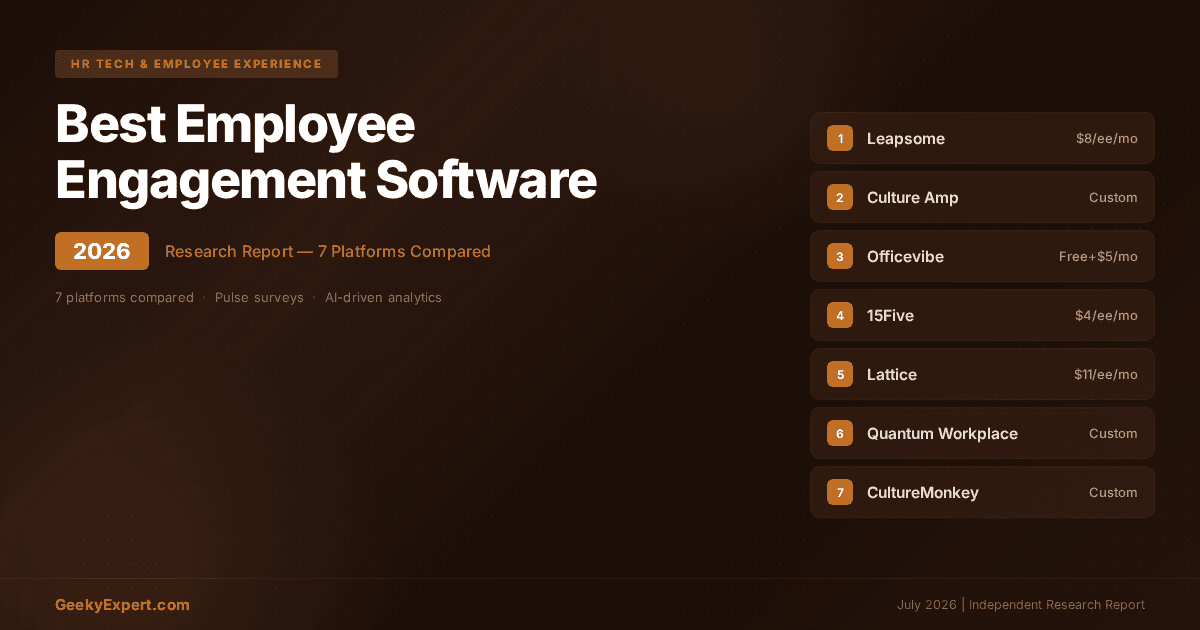Click the number 3 rank badge
The image size is (1200, 630).
tap(840, 256)
